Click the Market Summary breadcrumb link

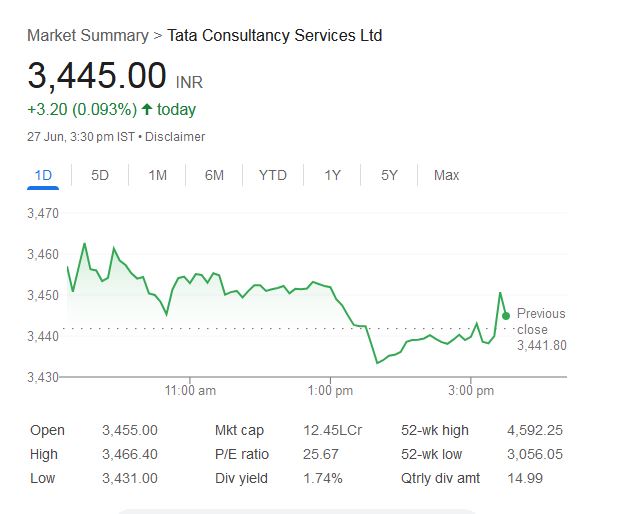tap(86, 36)
